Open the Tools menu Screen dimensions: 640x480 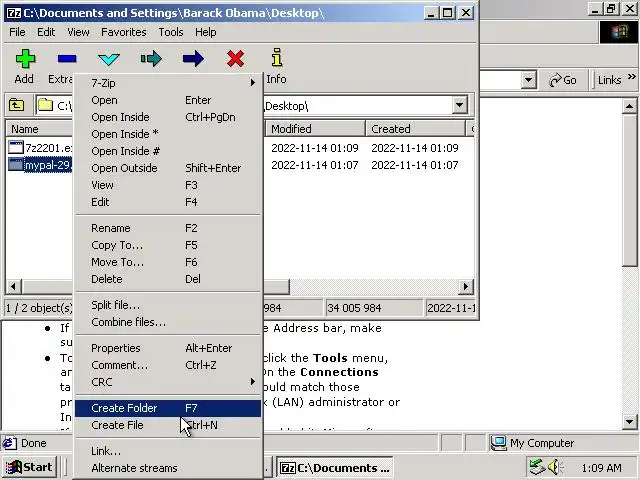click(x=171, y=32)
